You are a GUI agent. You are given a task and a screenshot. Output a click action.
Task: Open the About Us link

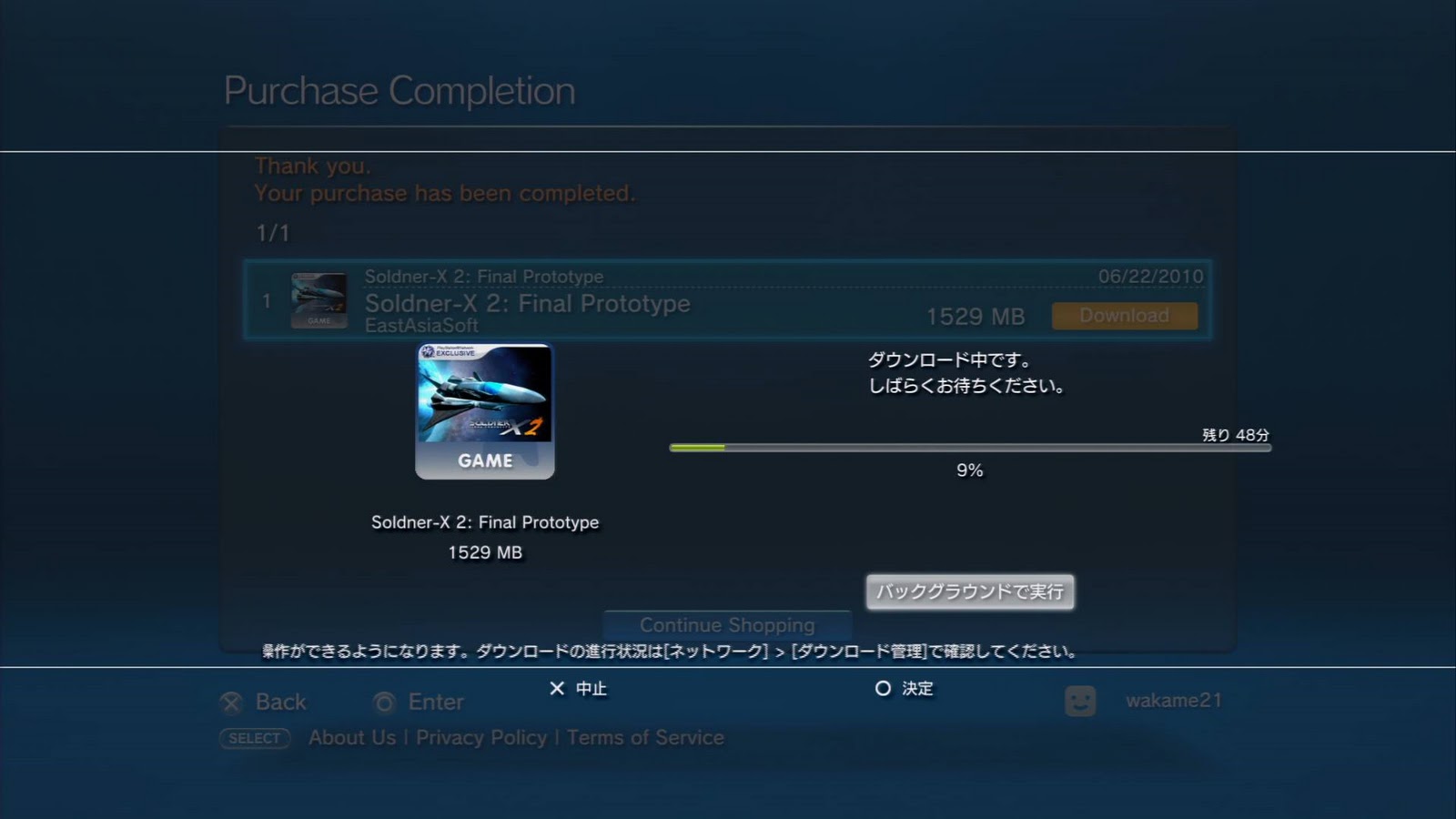[x=352, y=738]
